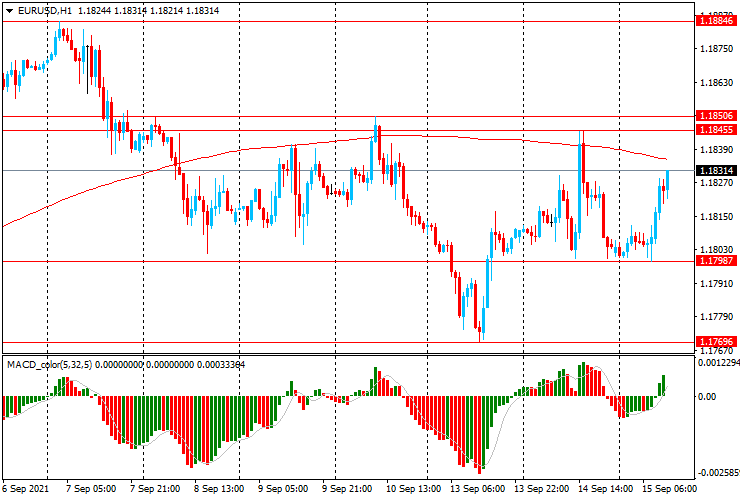Select the 1.18846 red price level label

(x=716, y=21)
